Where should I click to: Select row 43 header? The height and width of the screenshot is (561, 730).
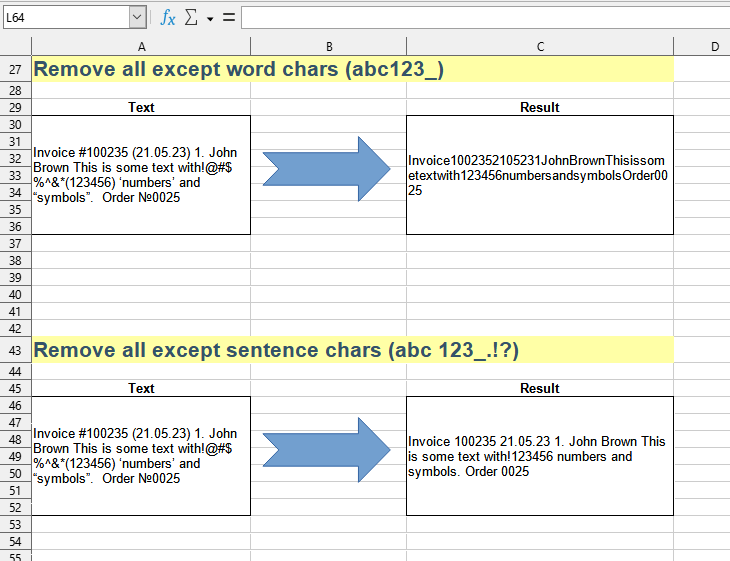coord(15,351)
